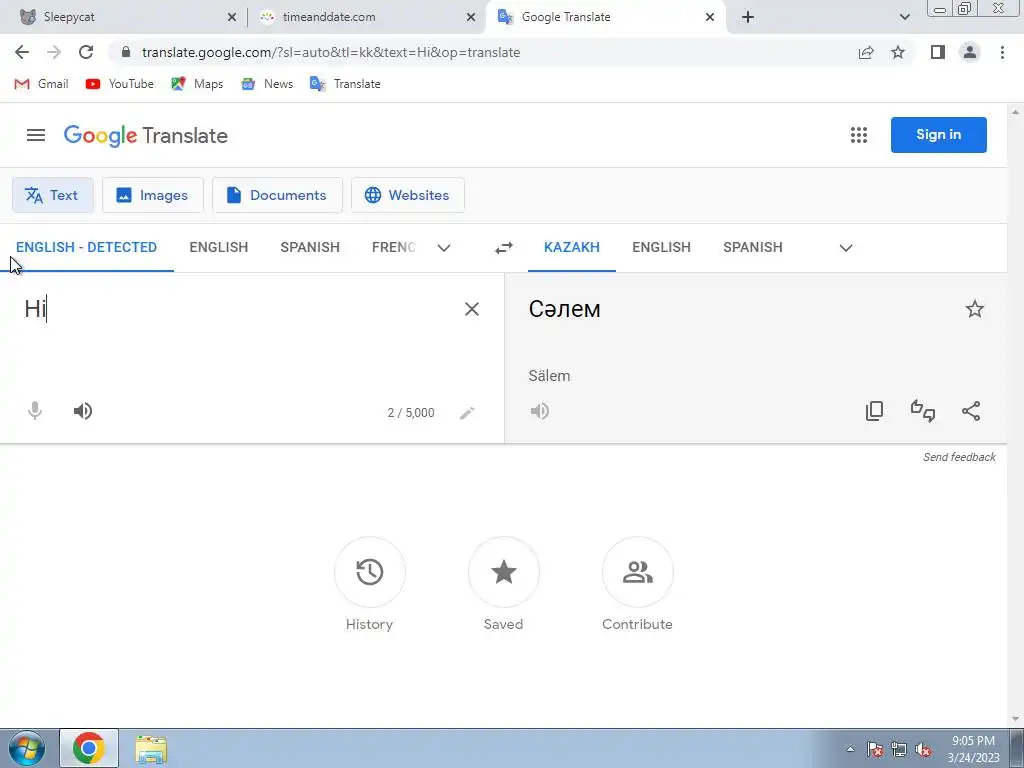
Task: Open Saved translations
Action: (x=504, y=572)
